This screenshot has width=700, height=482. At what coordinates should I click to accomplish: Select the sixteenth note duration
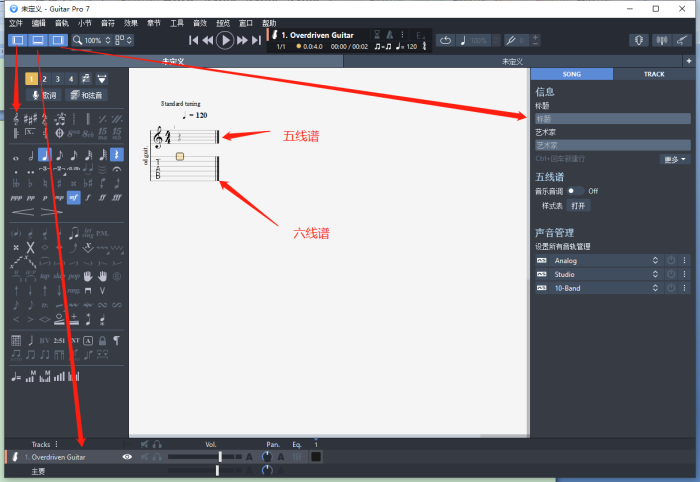74,155
